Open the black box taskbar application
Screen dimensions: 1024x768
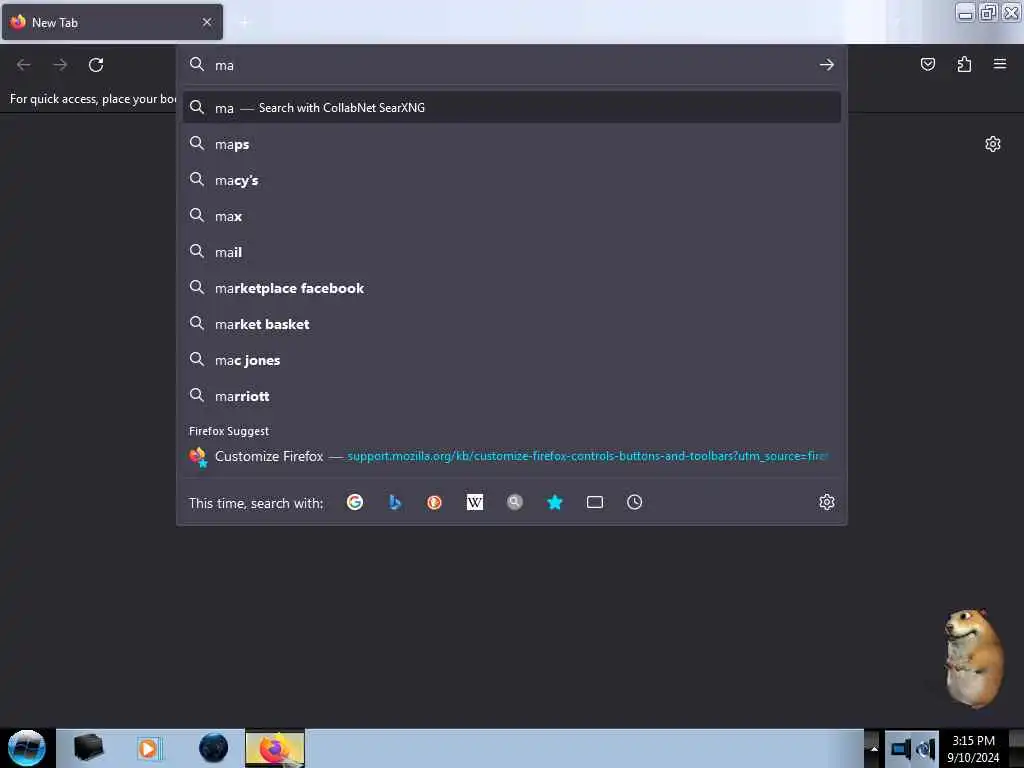pos(88,748)
